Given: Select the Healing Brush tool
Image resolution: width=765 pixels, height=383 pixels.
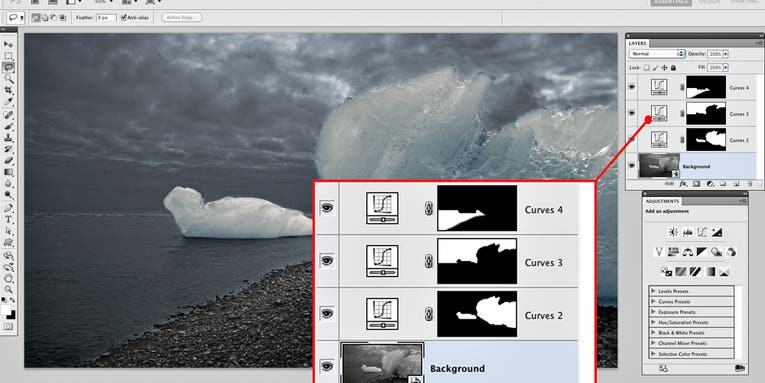Looking at the screenshot, I should click(9, 114).
